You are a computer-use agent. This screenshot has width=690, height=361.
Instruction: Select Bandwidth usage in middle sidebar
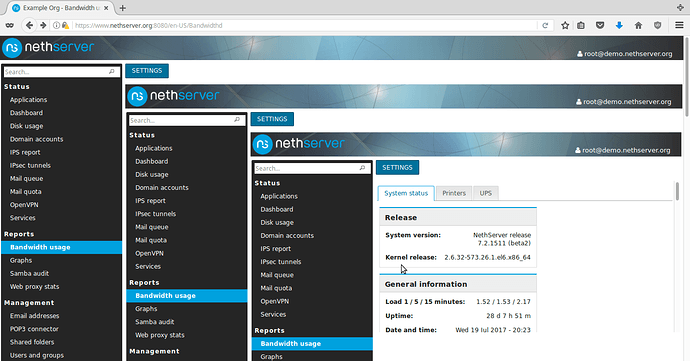click(187, 296)
